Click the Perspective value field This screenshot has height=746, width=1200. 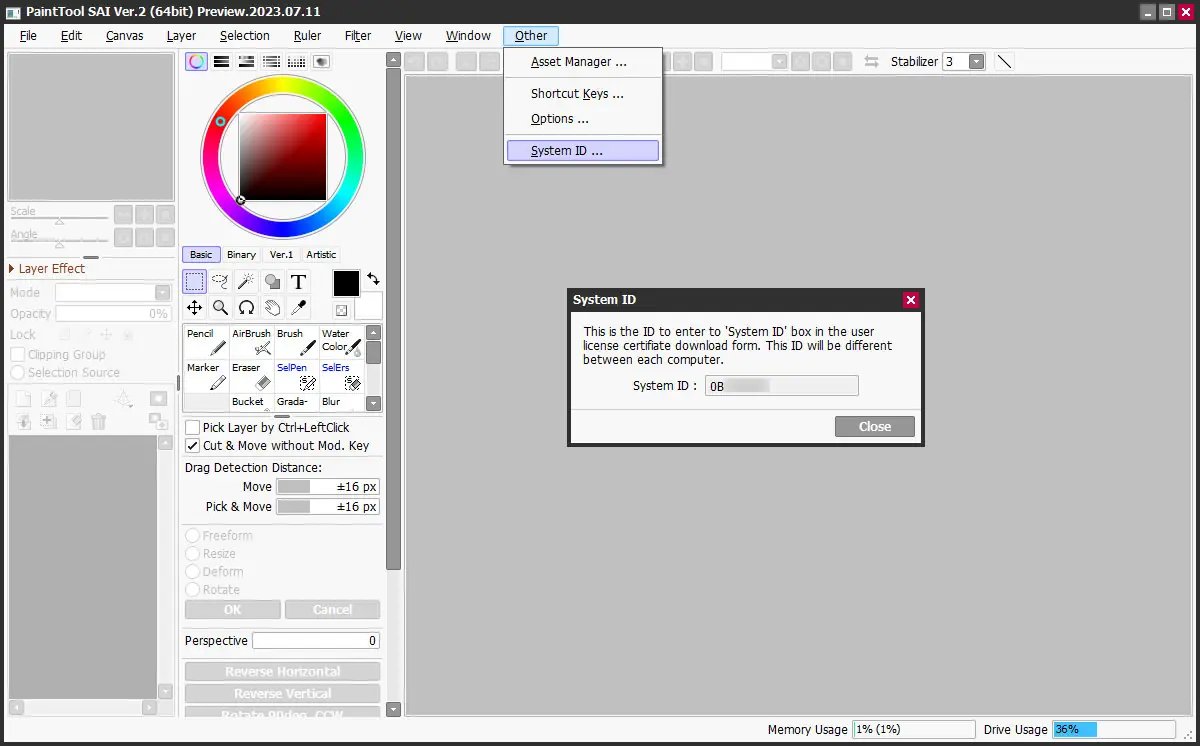click(x=315, y=641)
